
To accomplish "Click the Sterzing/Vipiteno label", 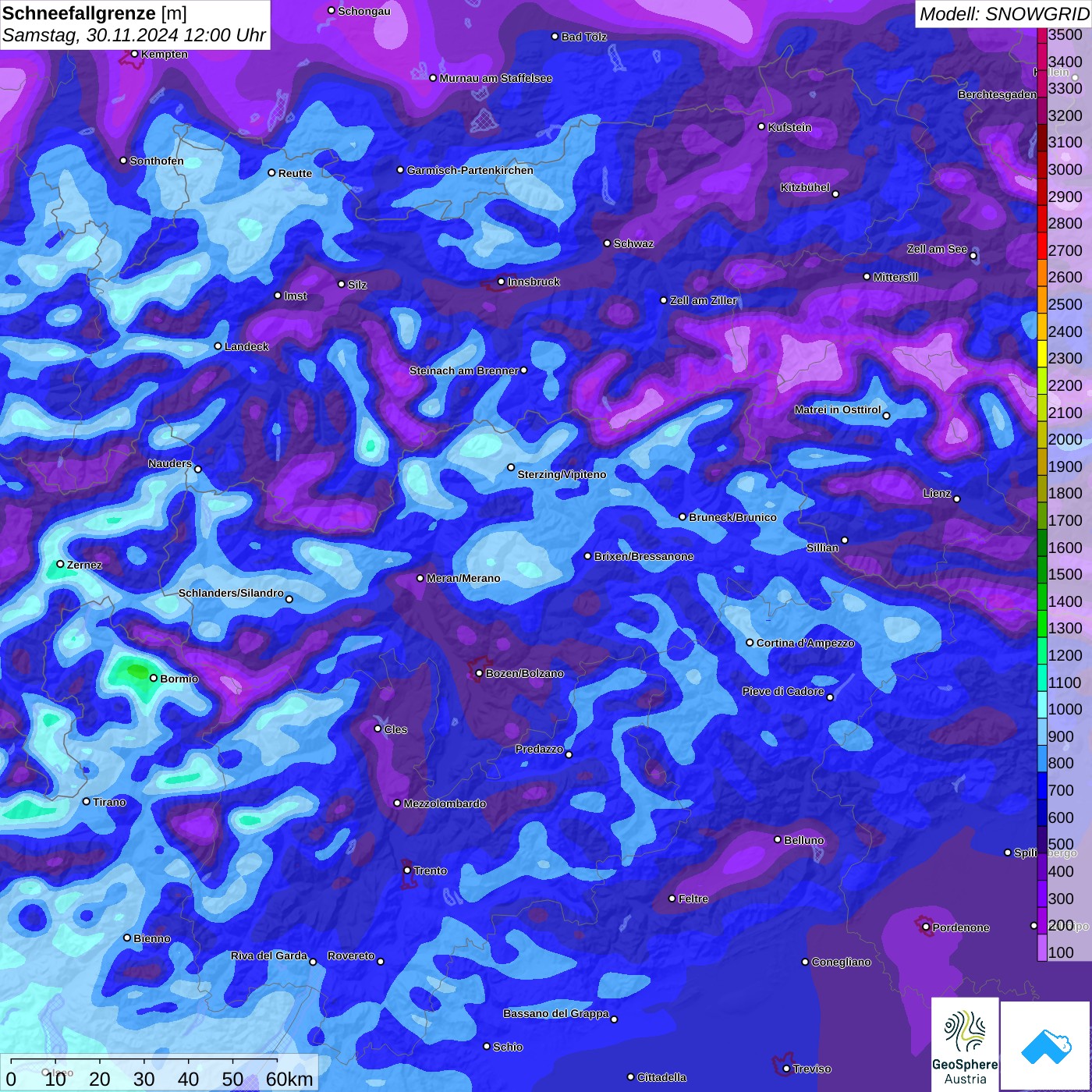I will pos(562,474).
